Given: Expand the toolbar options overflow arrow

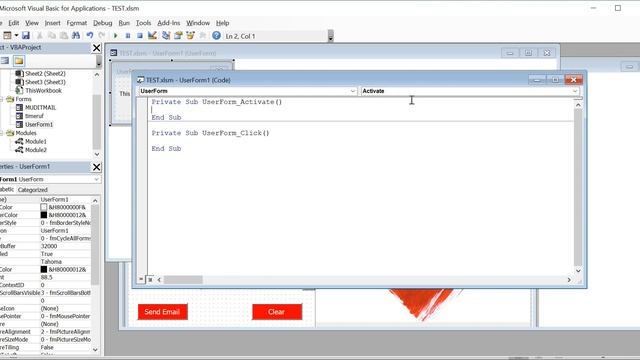Looking at the screenshot, I should [331, 36].
